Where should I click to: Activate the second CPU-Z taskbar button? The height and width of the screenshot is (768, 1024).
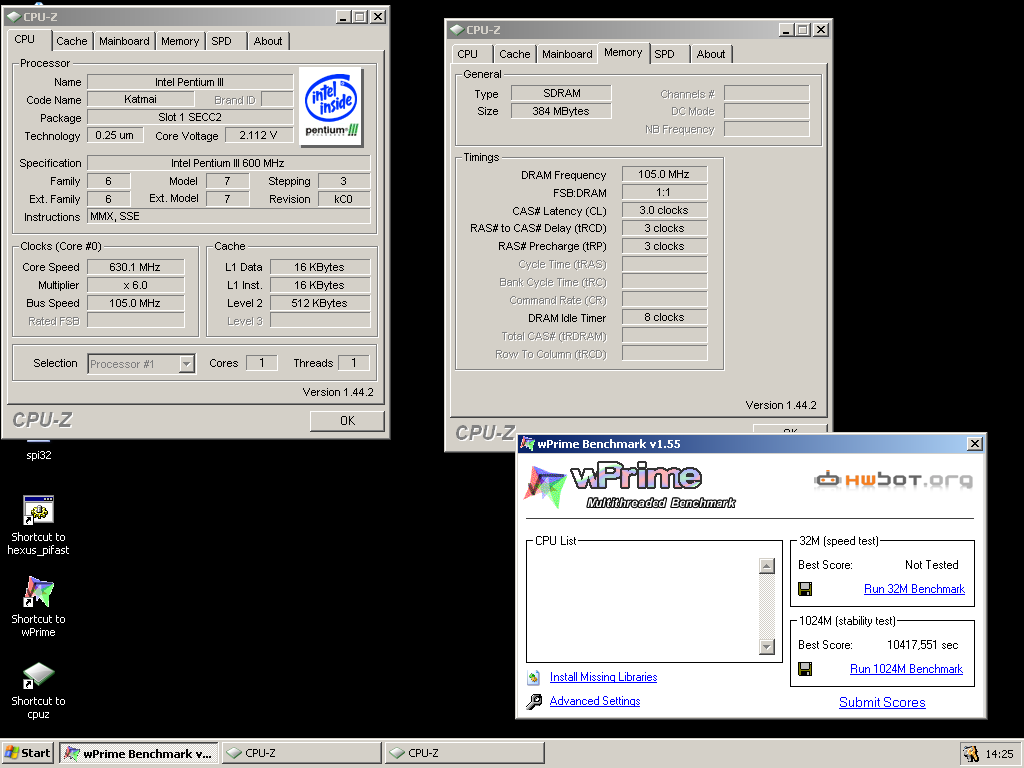tap(464, 753)
